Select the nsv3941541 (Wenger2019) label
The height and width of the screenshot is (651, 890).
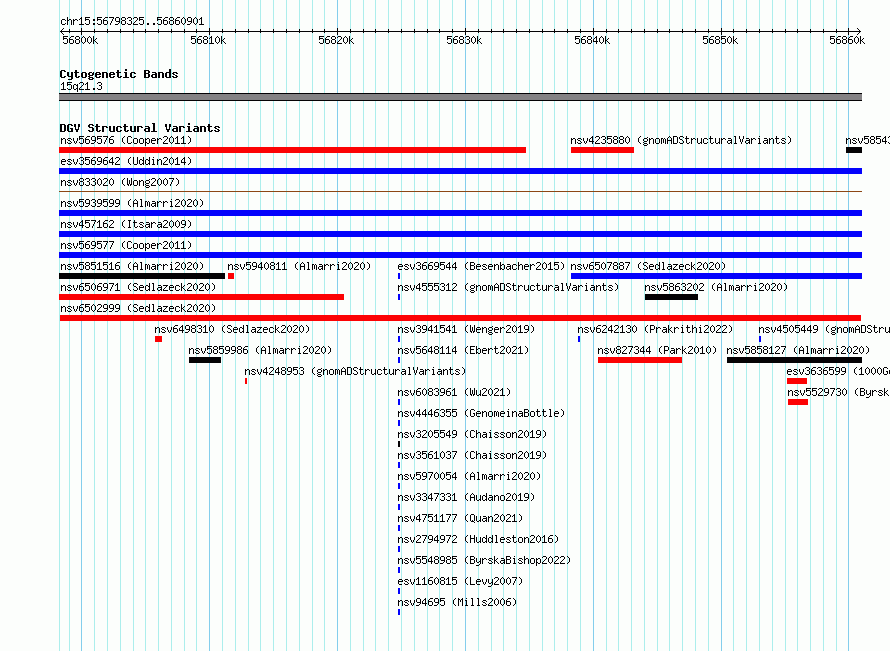point(466,329)
